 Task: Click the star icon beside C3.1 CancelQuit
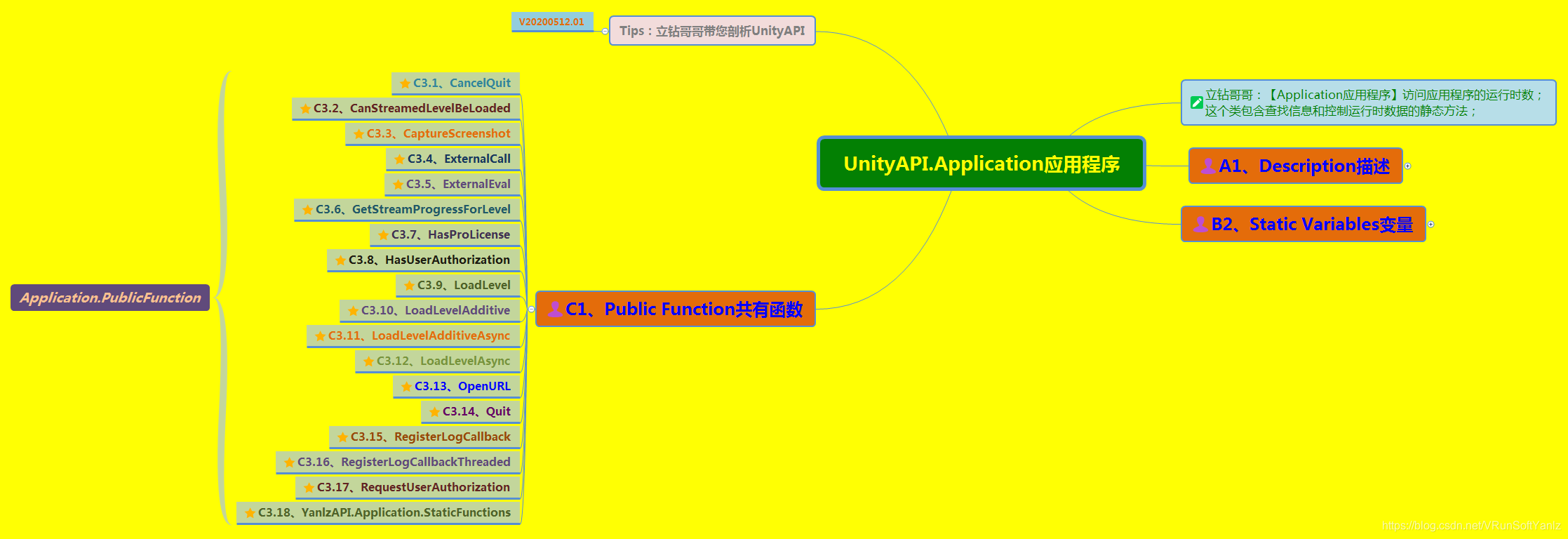click(x=405, y=84)
